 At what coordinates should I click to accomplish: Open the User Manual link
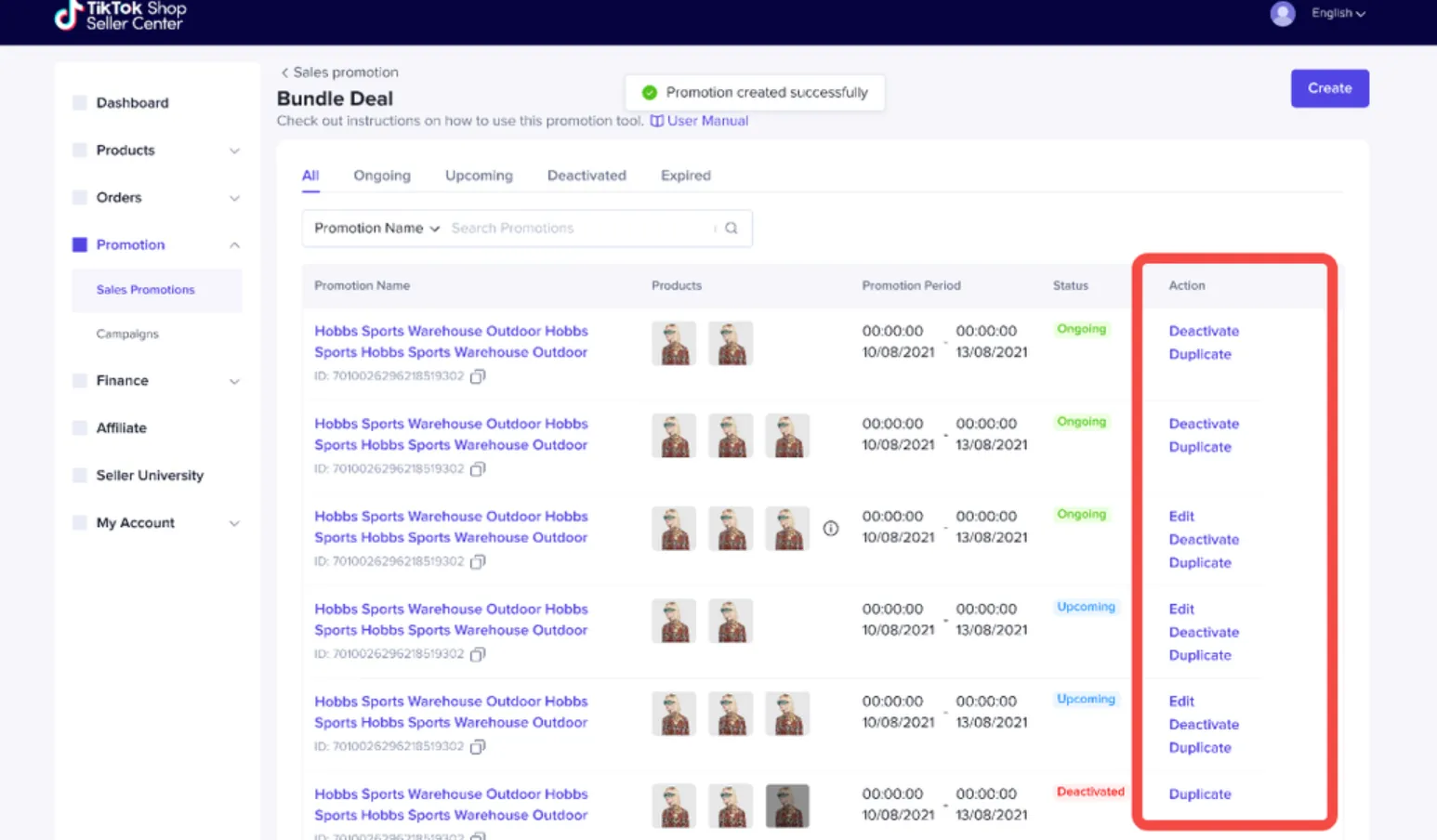[707, 121]
